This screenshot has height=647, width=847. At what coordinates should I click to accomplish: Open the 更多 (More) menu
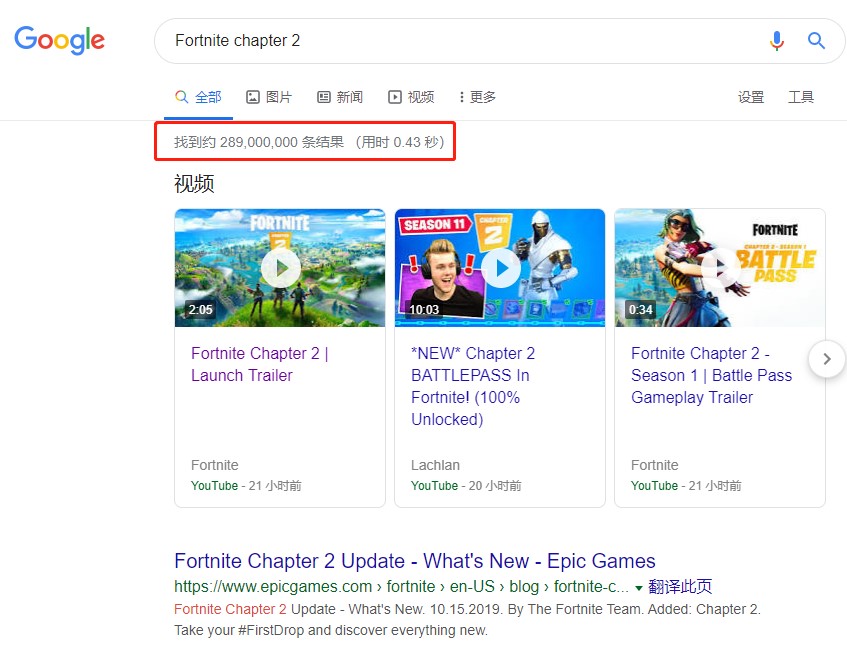(x=478, y=97)
